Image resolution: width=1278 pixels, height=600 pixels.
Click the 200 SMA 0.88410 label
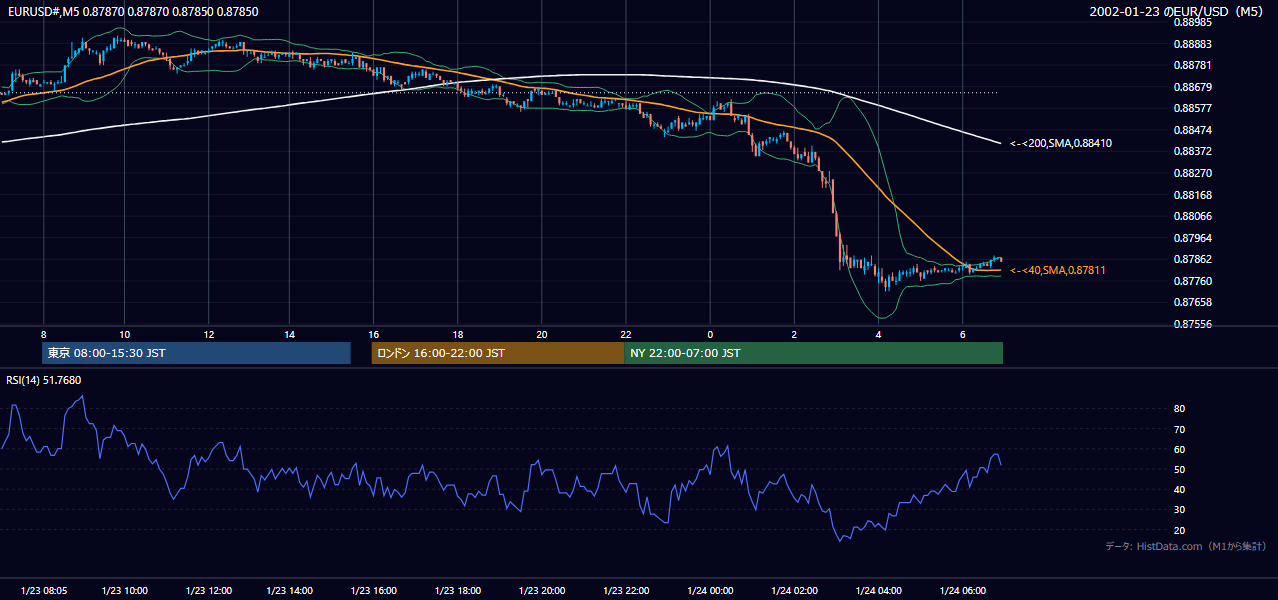(1061, 144)
